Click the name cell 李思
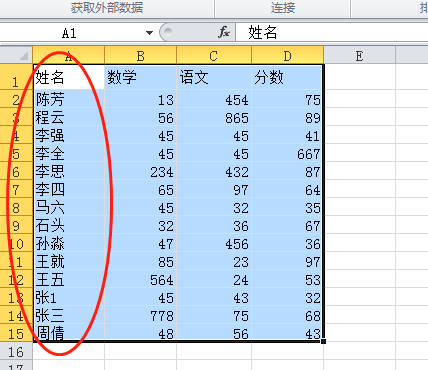This screenshot has height=370, width=428. click(x=69, y=171)
